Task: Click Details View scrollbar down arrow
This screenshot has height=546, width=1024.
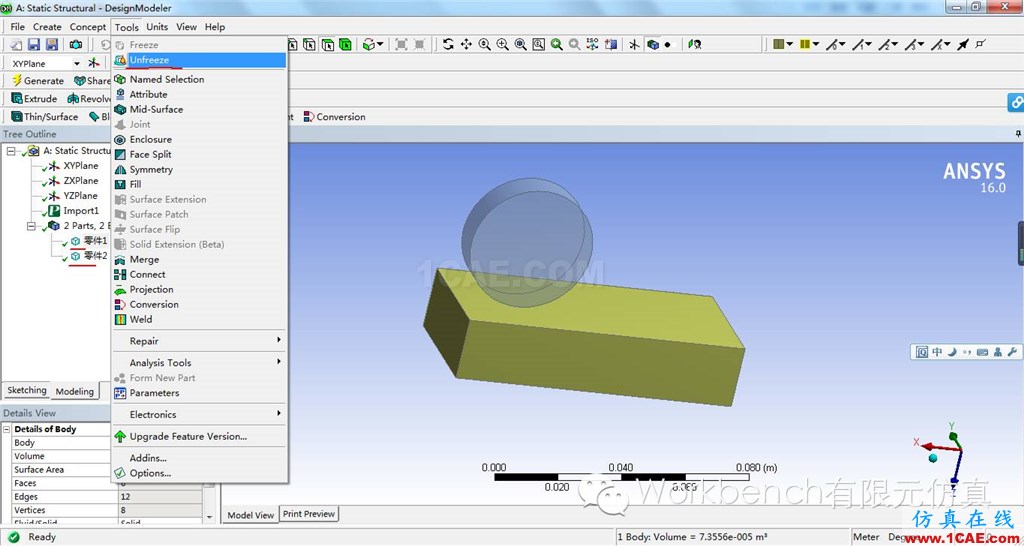Action: coord(209,517)
